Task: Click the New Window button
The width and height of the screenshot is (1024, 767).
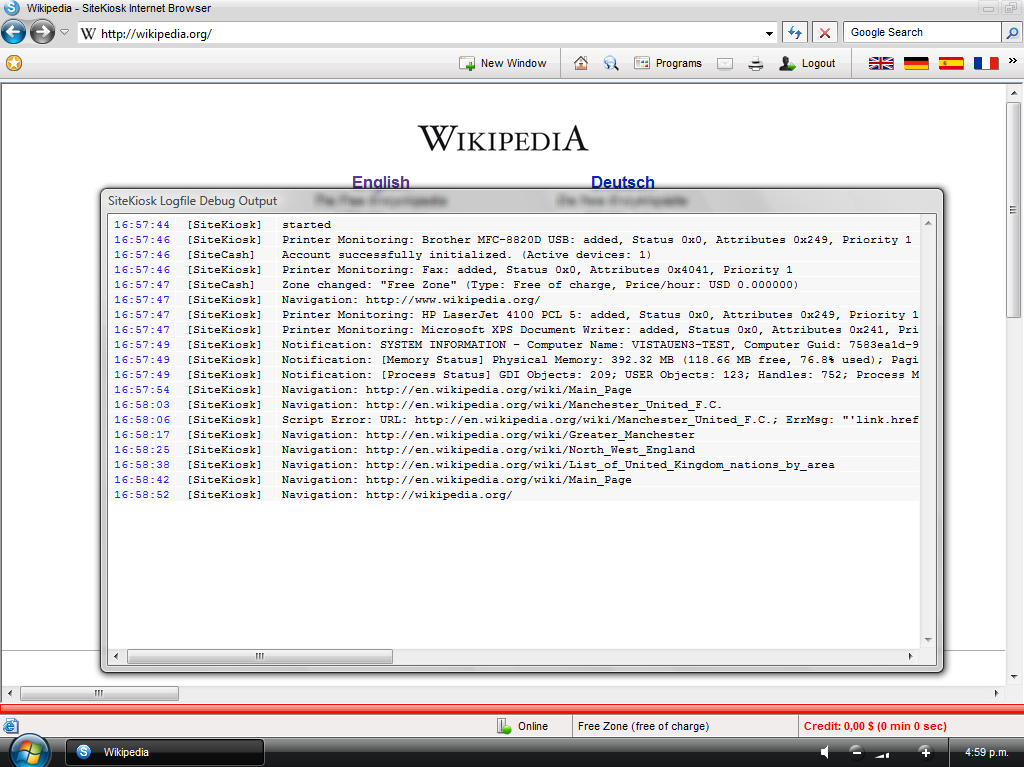Action: coord(502,63)
